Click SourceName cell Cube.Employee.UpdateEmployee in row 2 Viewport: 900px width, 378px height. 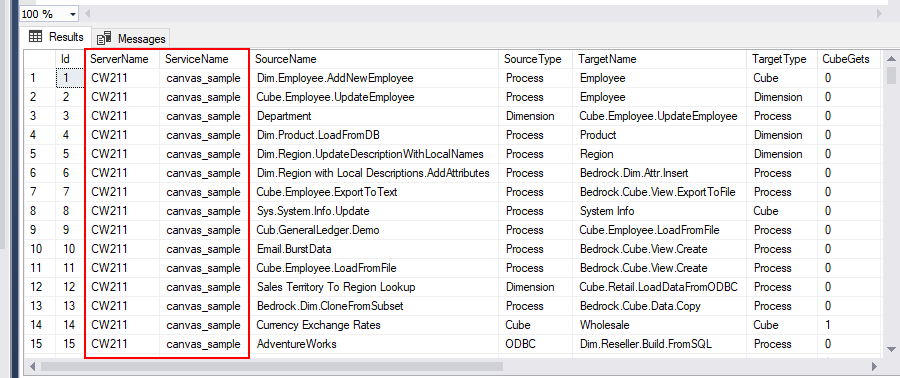coord(375,97)
